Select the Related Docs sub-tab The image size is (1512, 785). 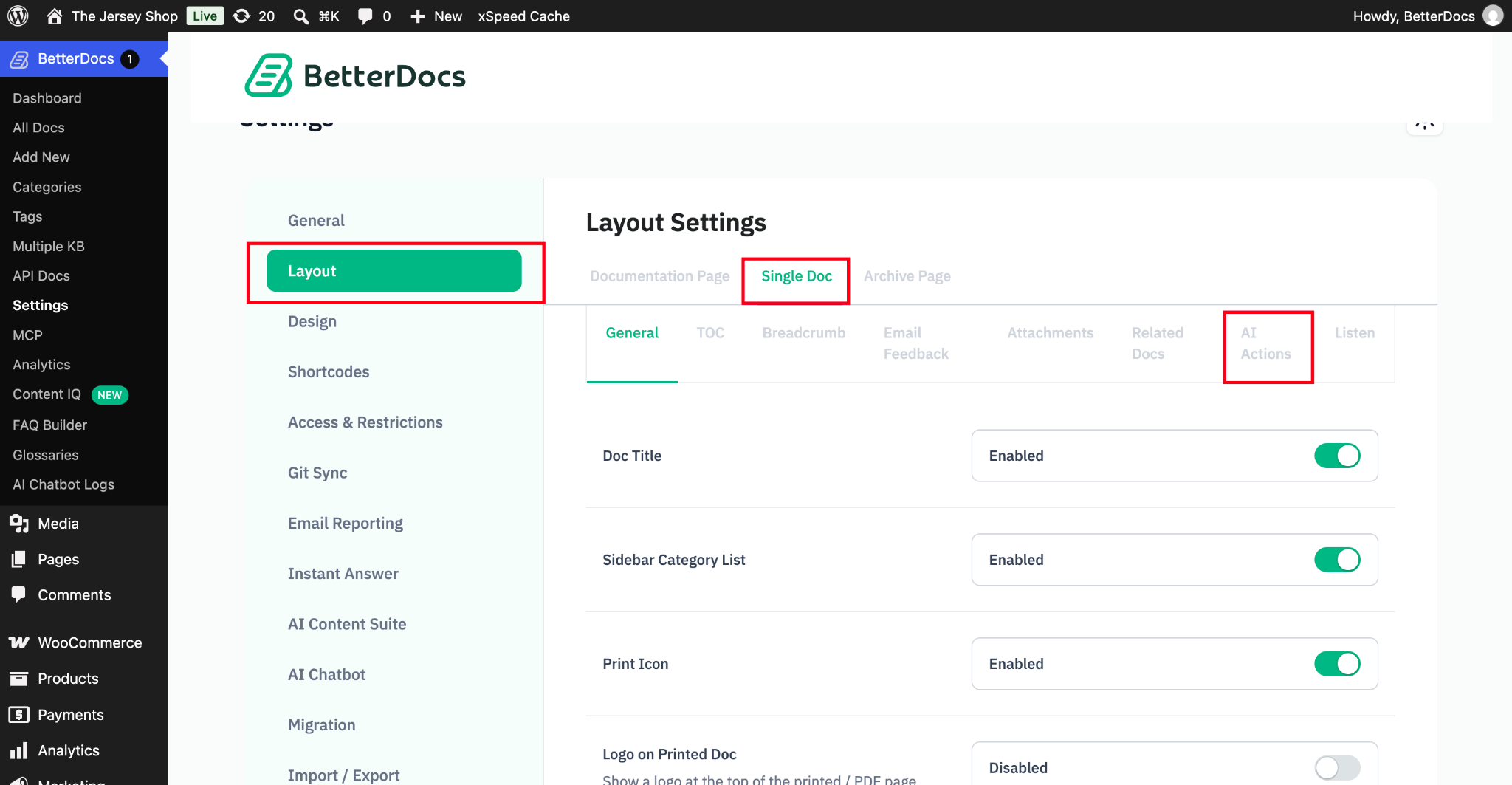coord(1158,343)
